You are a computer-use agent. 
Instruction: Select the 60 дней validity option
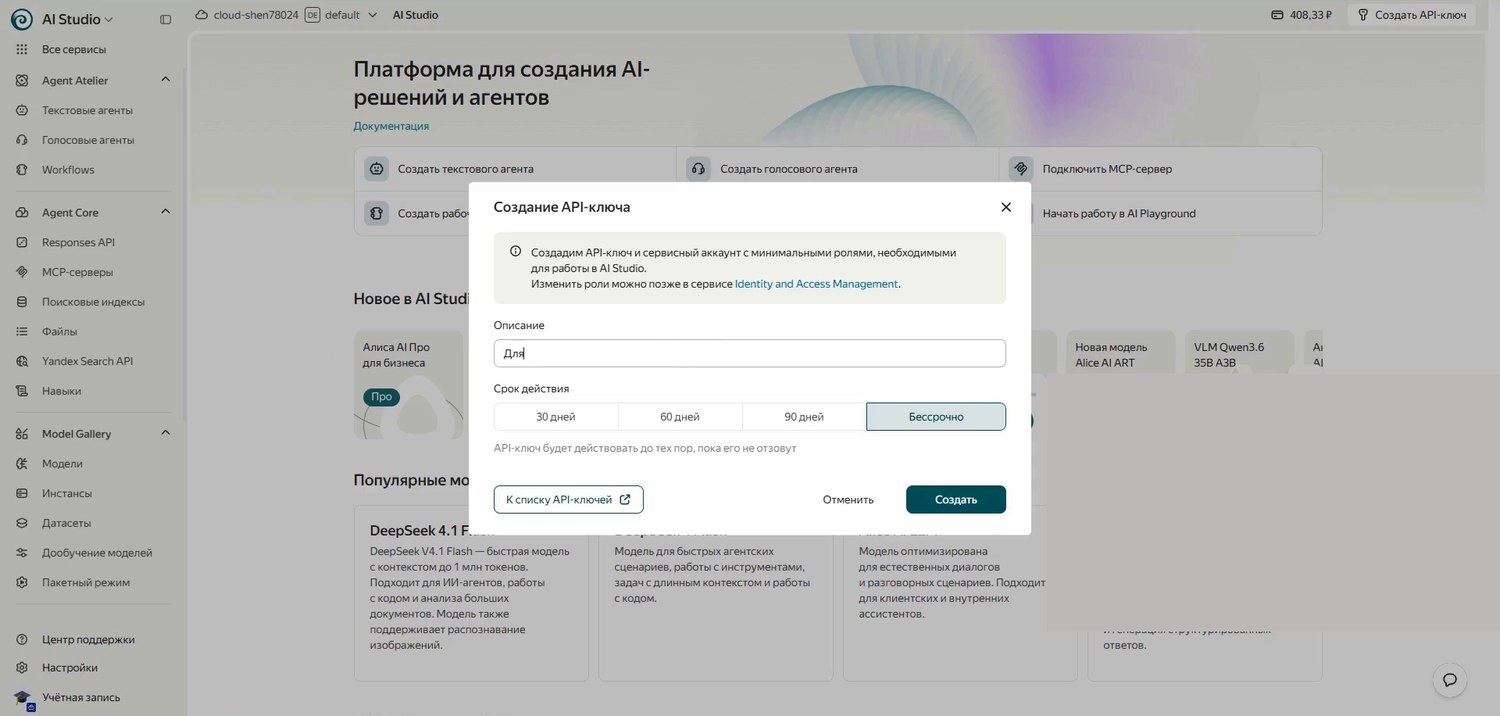click(680, 417)
